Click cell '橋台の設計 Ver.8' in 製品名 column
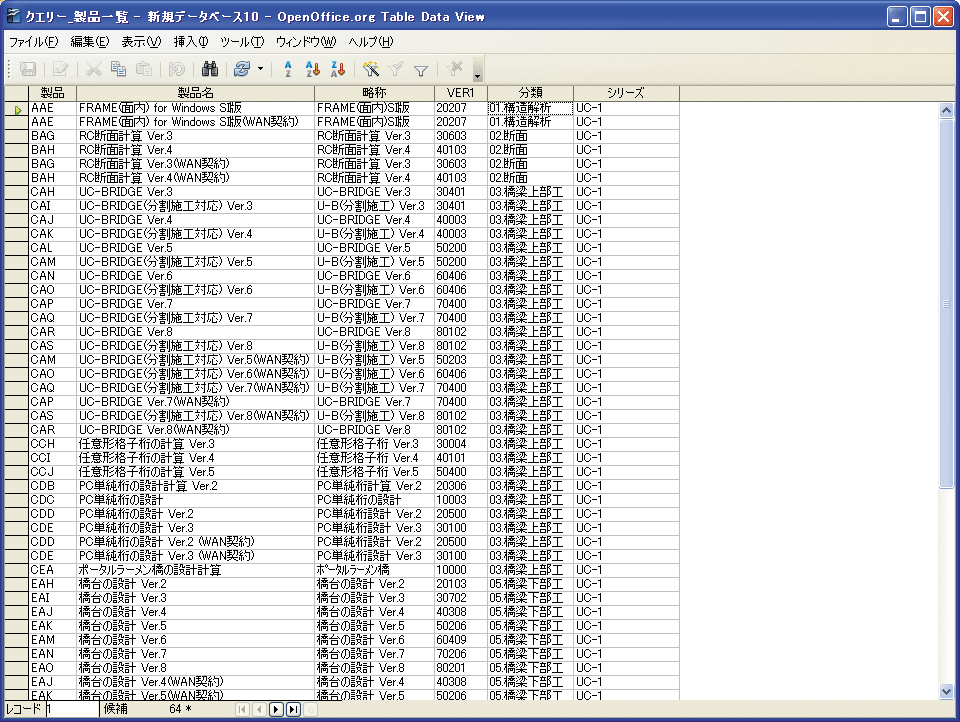This screenshot has width=960, height=722. point(195,668)
